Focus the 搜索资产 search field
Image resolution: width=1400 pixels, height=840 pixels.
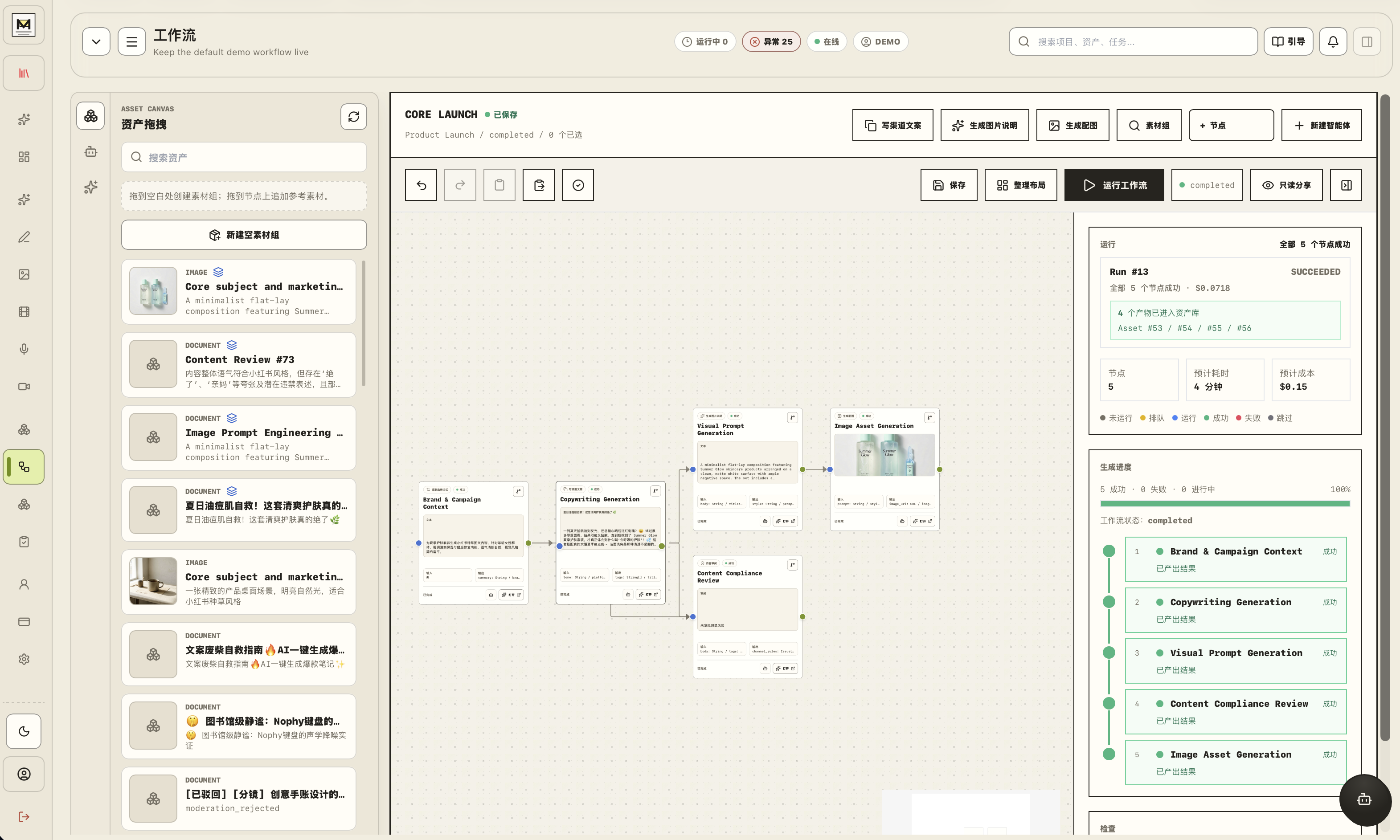244,157
